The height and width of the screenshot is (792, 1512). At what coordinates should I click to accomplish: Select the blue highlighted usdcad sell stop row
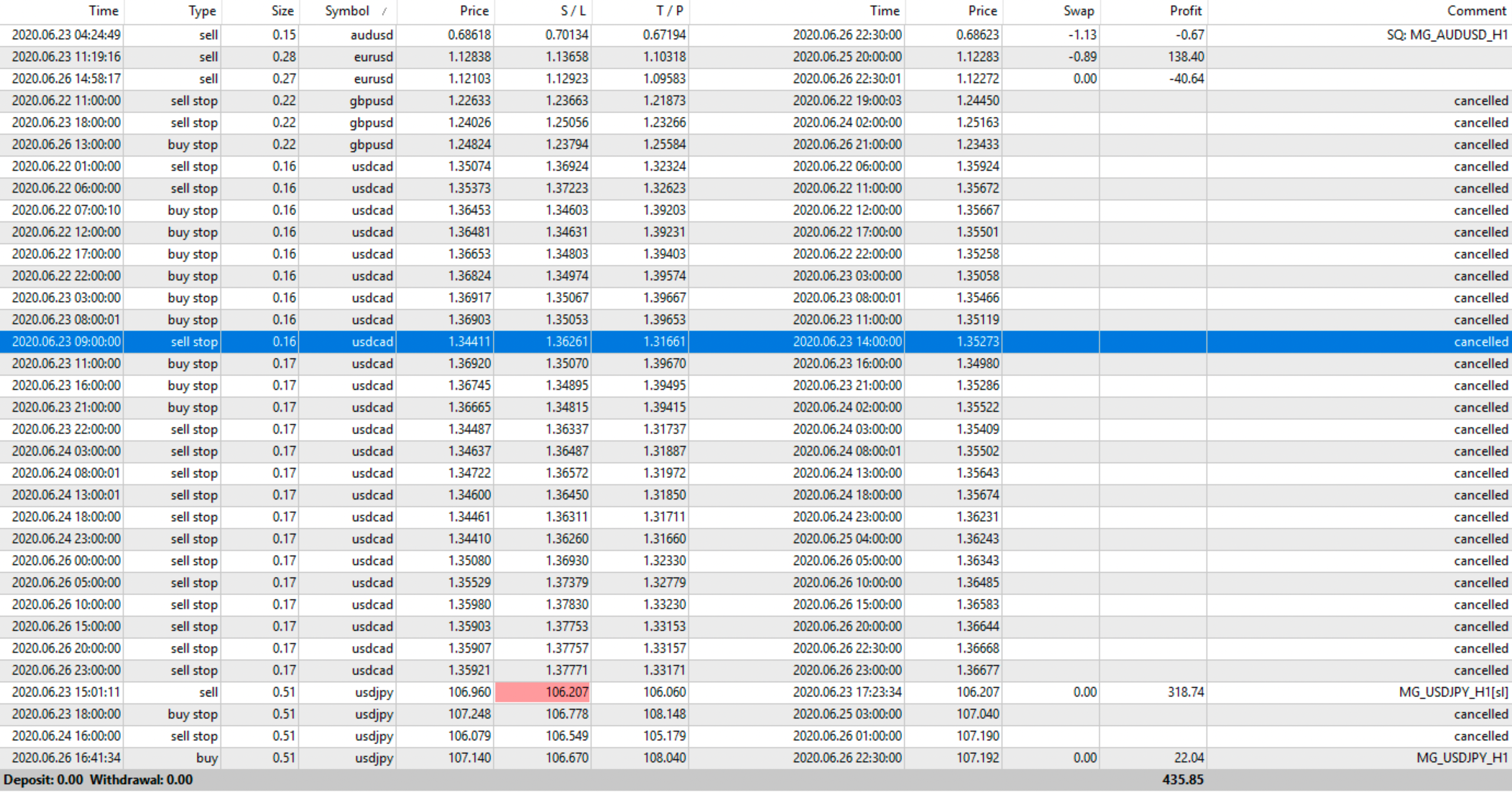pos(371,342)
